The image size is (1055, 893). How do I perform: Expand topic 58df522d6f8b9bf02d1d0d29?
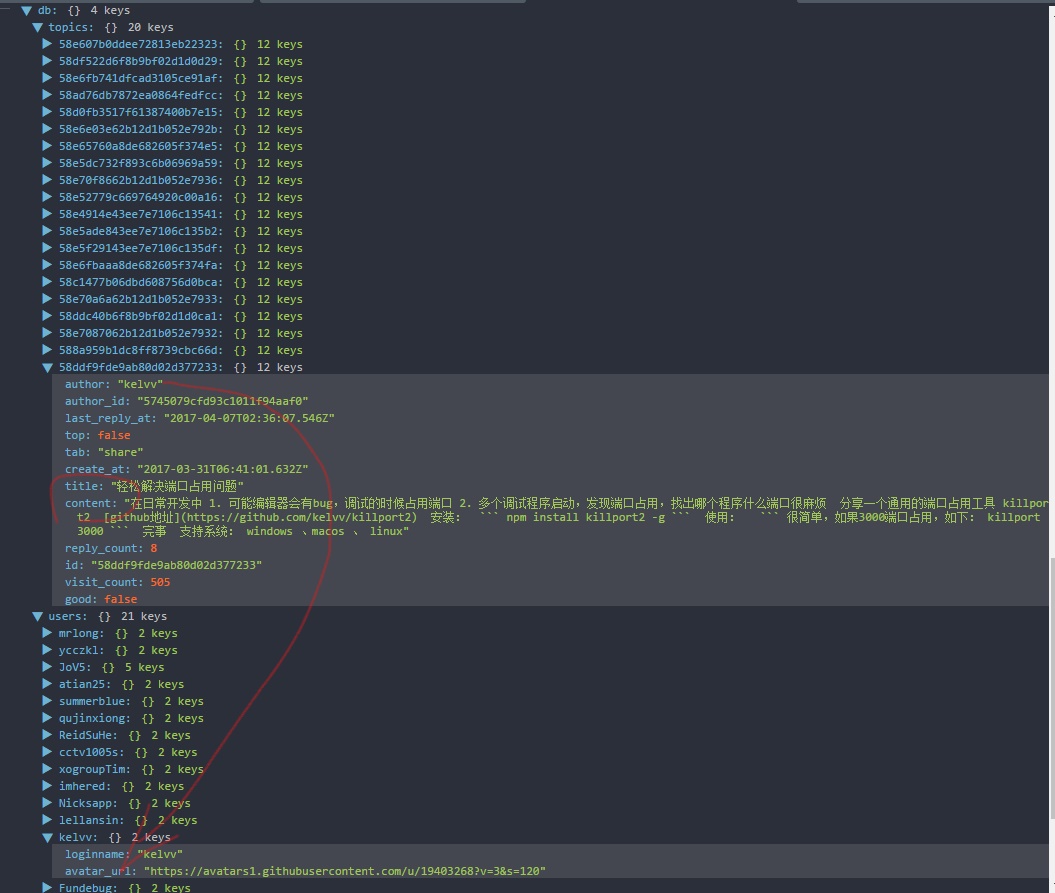click(47, 61)
